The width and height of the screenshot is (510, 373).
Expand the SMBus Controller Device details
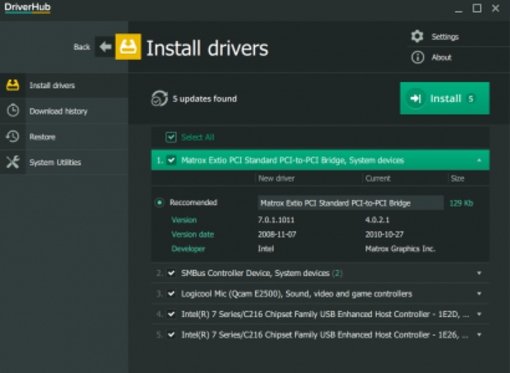pyautogui.click(x=479, y=273)
